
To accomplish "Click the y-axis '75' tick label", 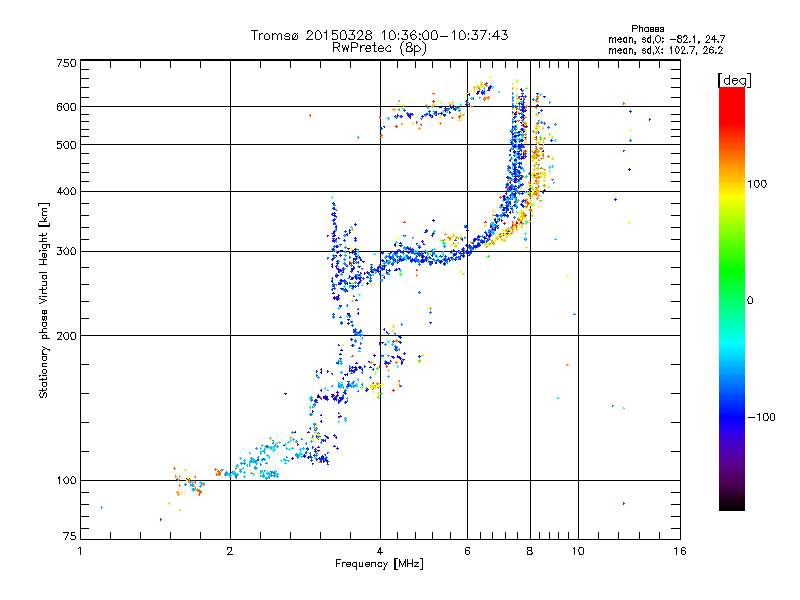I will pos(70,536).
